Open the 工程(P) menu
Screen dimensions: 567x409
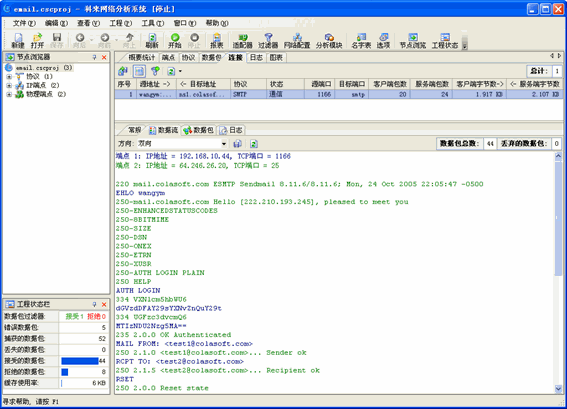(x=121, y=23)
